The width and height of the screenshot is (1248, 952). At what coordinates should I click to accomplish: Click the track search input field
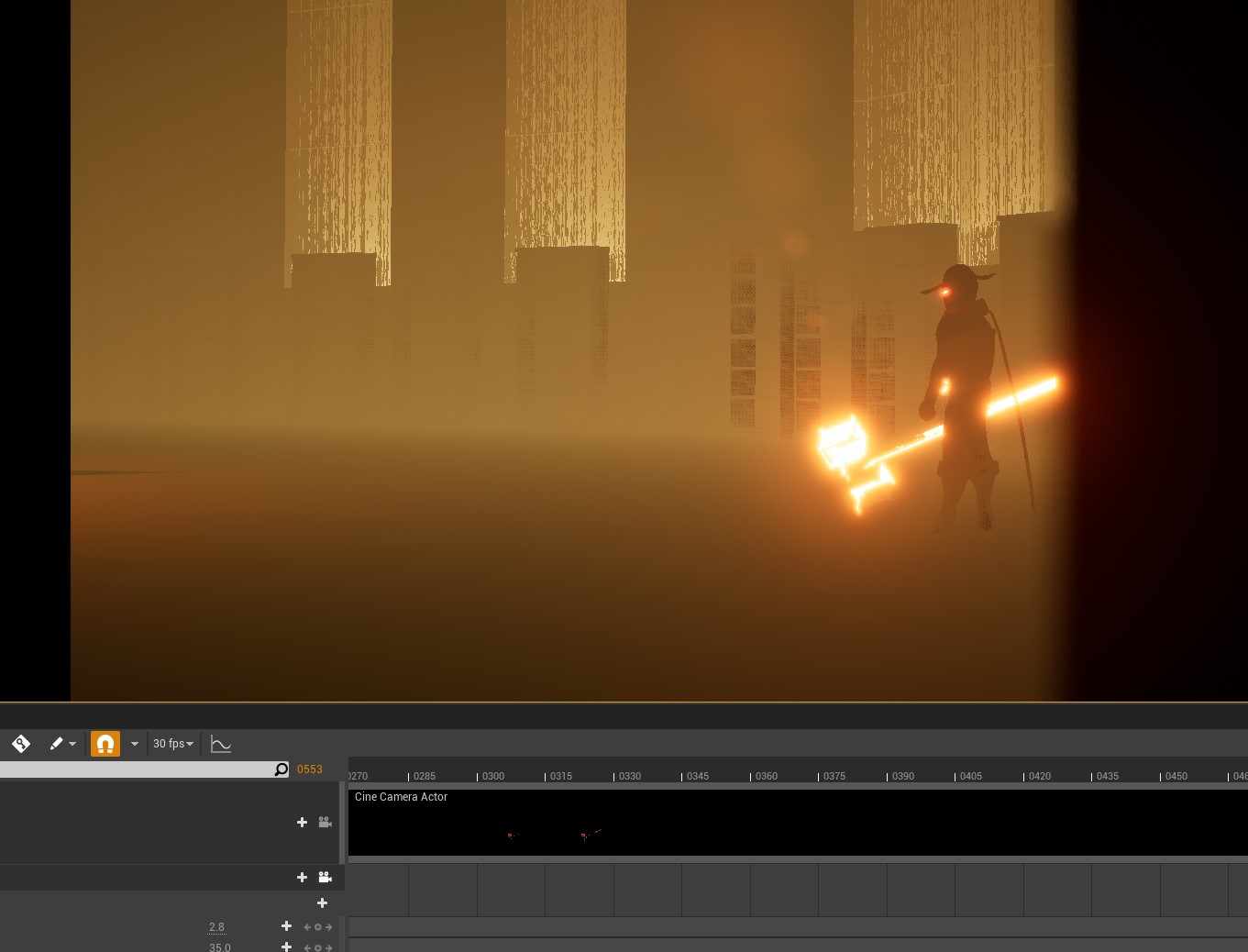tap(138, 769)
